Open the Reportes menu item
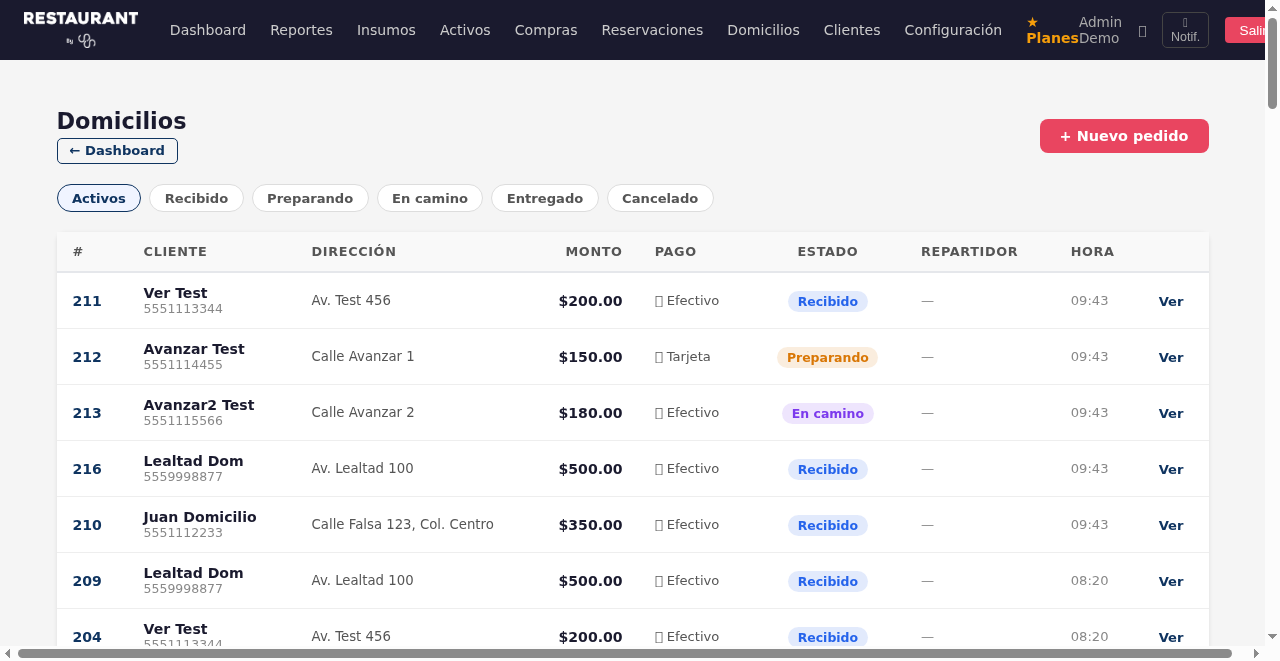1280x661 pixels. coord(301,30)
